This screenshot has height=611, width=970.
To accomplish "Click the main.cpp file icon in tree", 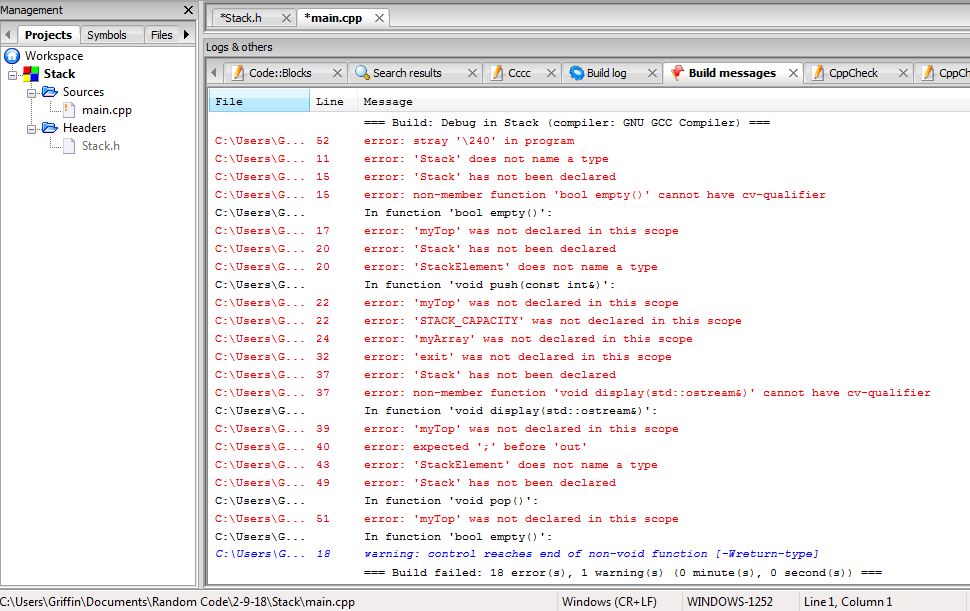I will pos(69,109).
